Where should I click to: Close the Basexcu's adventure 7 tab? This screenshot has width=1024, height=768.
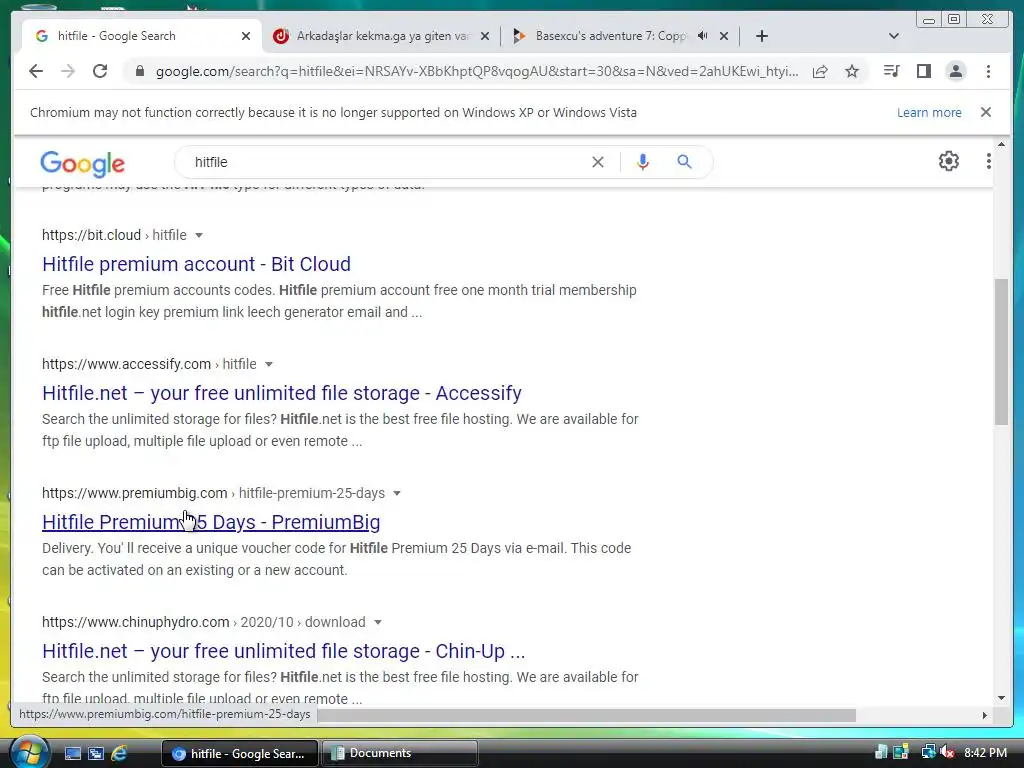point(724,36)
